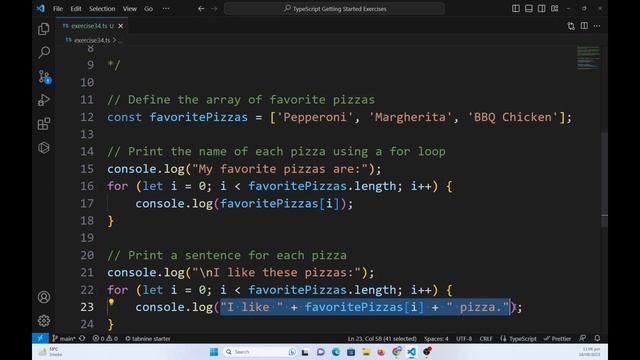Open the errors and warnings count

click(105, 338)
